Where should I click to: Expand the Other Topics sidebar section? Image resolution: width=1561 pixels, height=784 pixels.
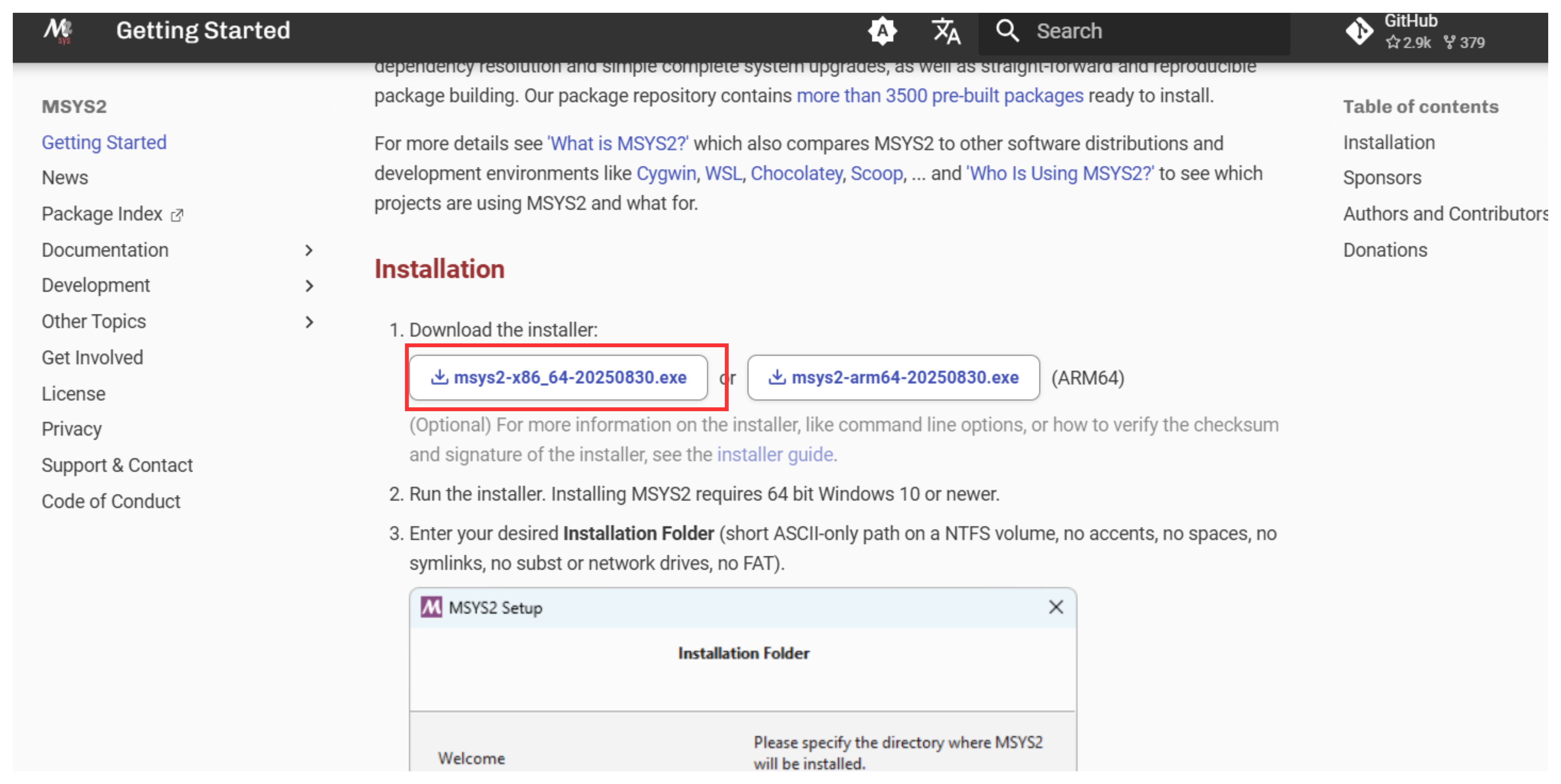pos(308,322)
